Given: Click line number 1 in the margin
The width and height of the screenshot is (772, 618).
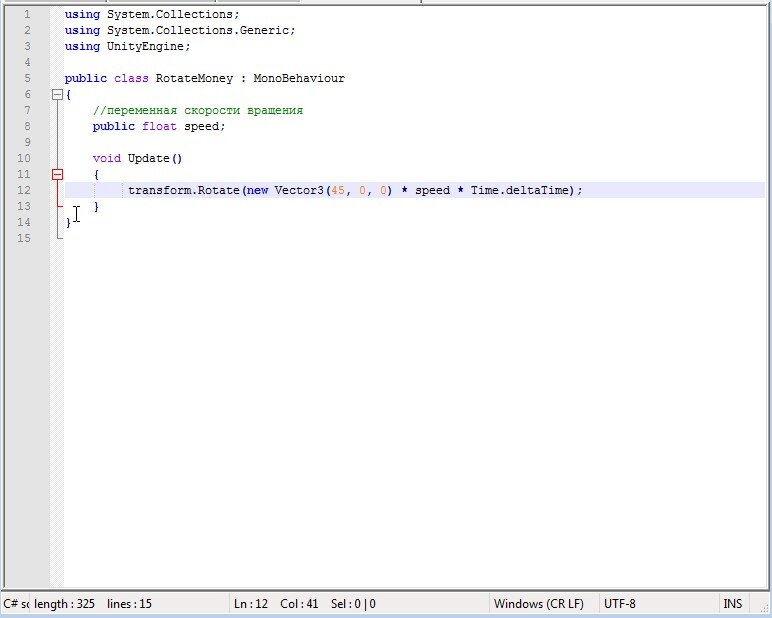Looking at the screenshot, I should [x=27, y=14].
